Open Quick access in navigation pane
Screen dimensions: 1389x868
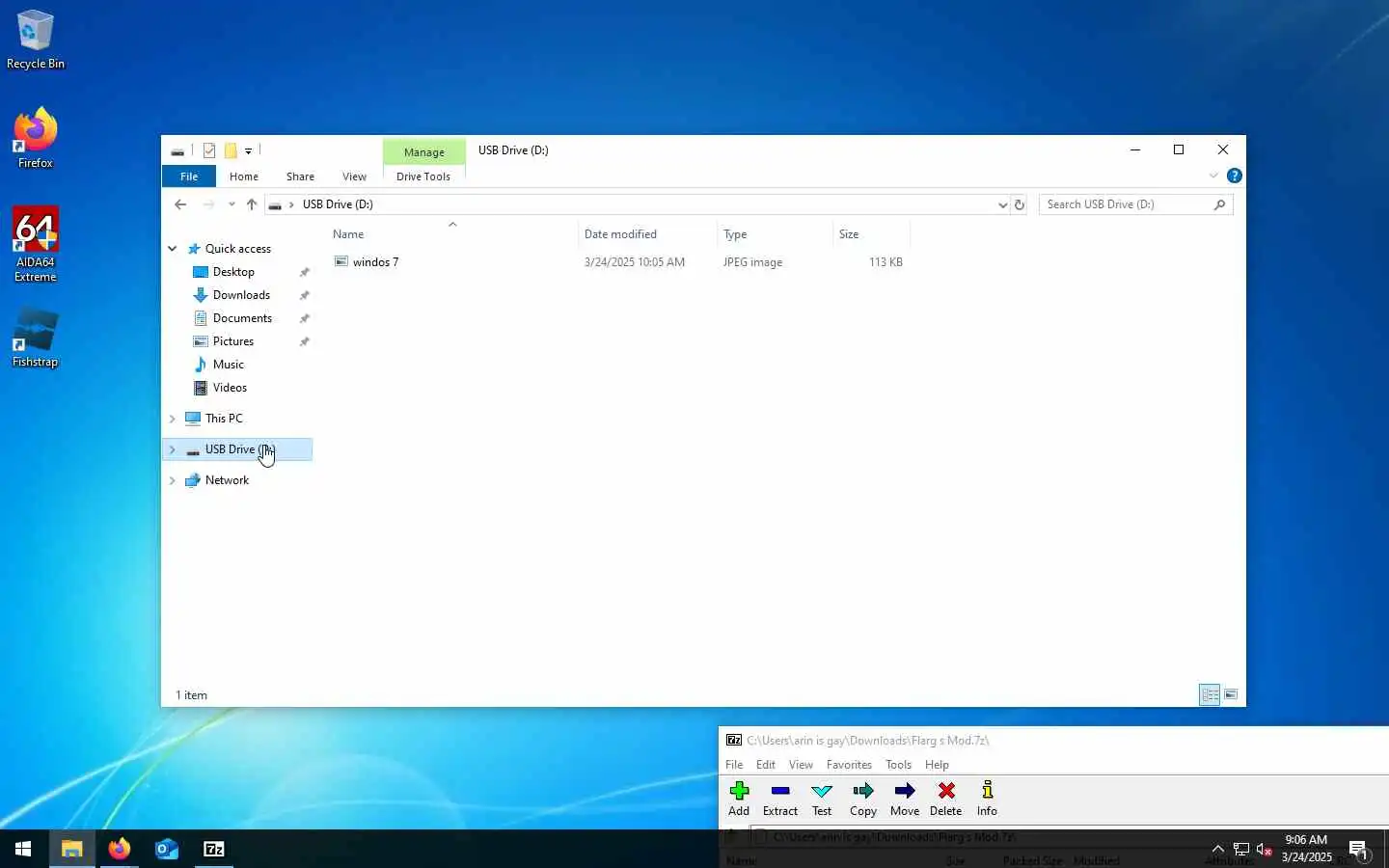(x=237, y=249)
